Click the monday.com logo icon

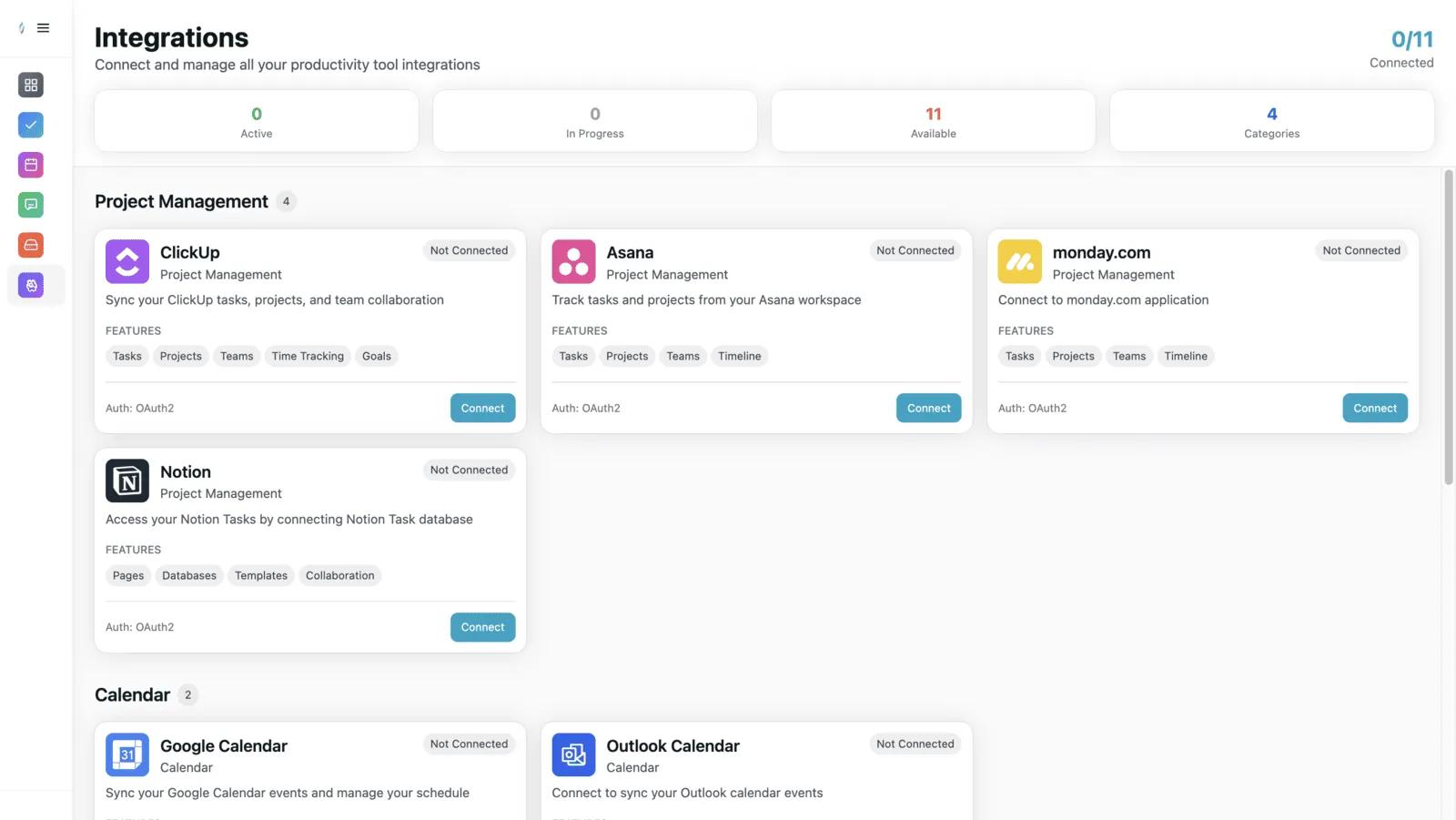coord(1019,262)
